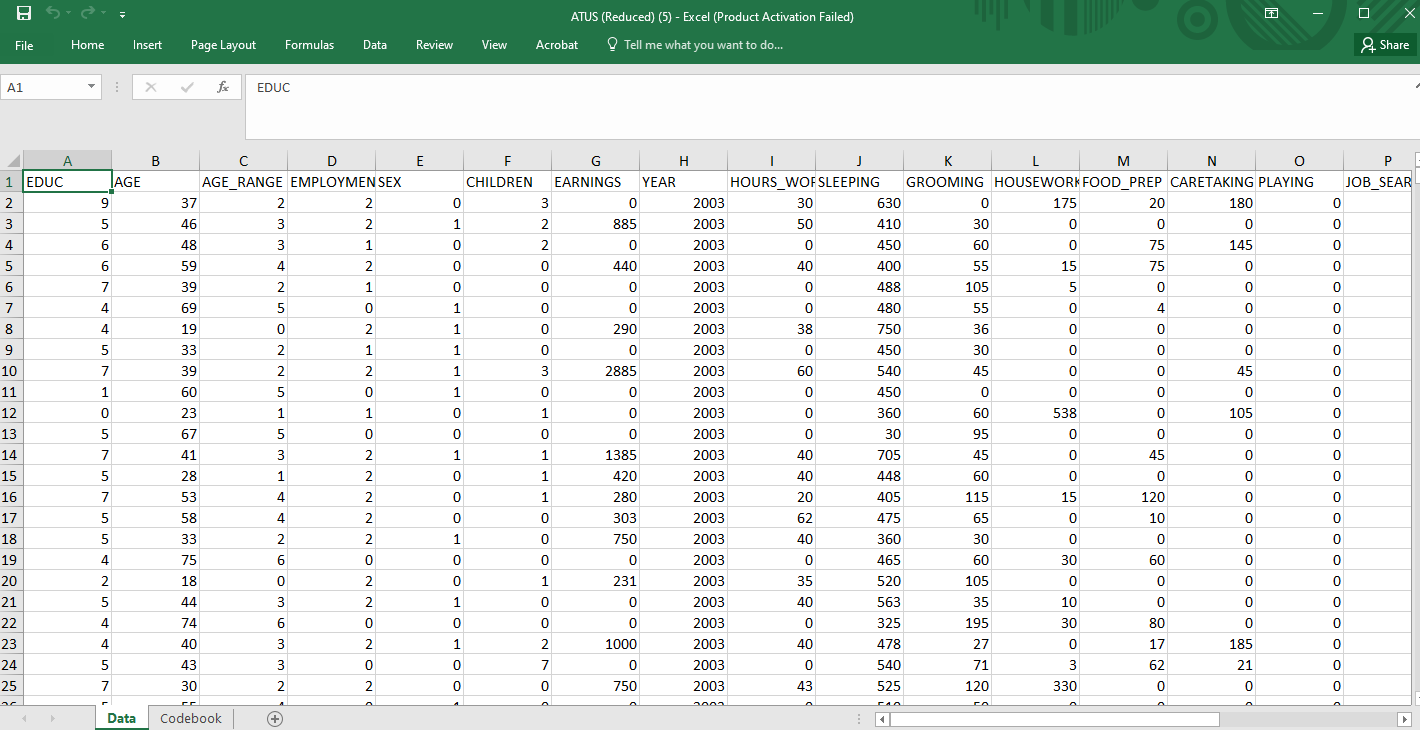Click vertical scrollbar up arrow

1416,160
